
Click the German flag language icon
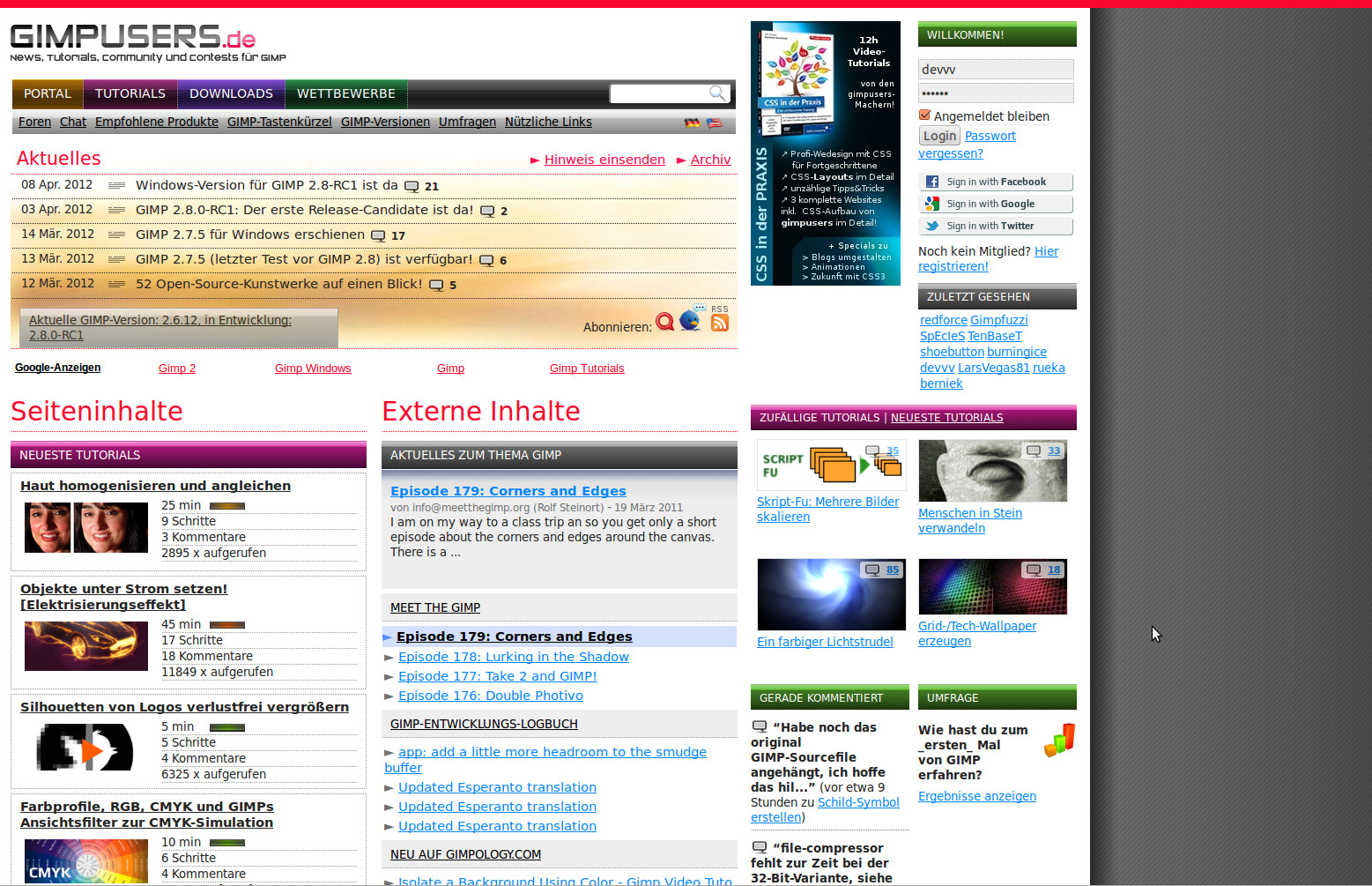[693, 123]
